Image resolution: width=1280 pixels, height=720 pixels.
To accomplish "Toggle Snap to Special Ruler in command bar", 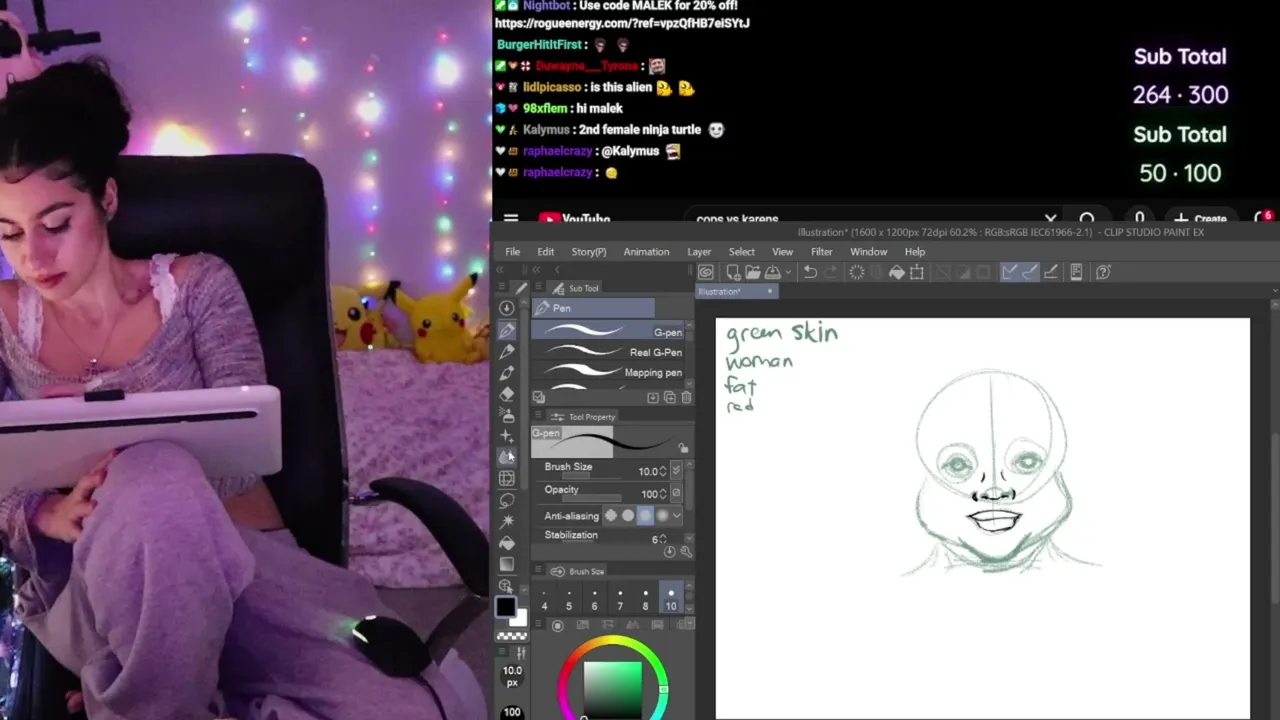I will pos(1030,272).
